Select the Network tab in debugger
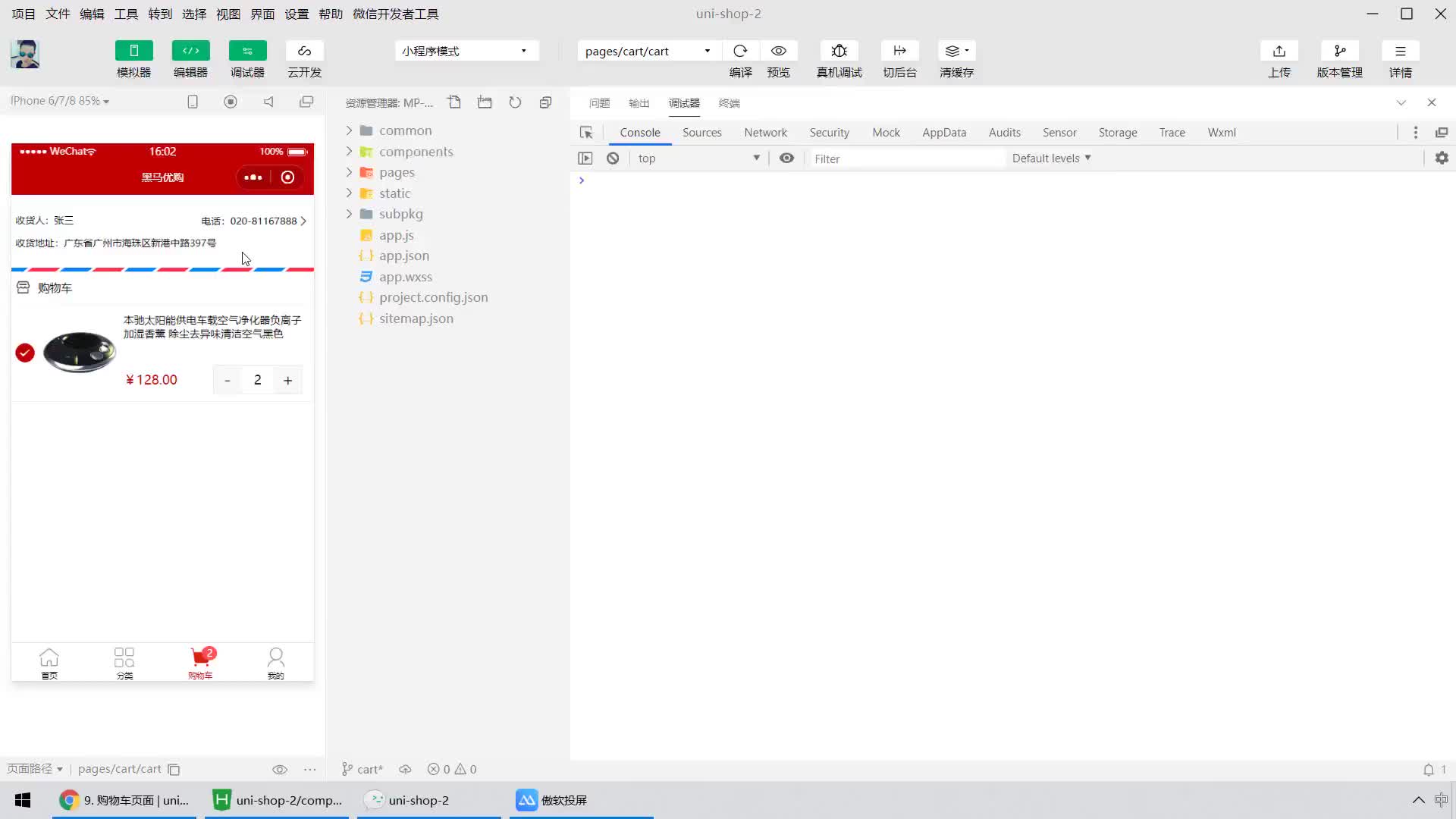This screenshot has height=819, width=1456. click(x=765, y=132)
